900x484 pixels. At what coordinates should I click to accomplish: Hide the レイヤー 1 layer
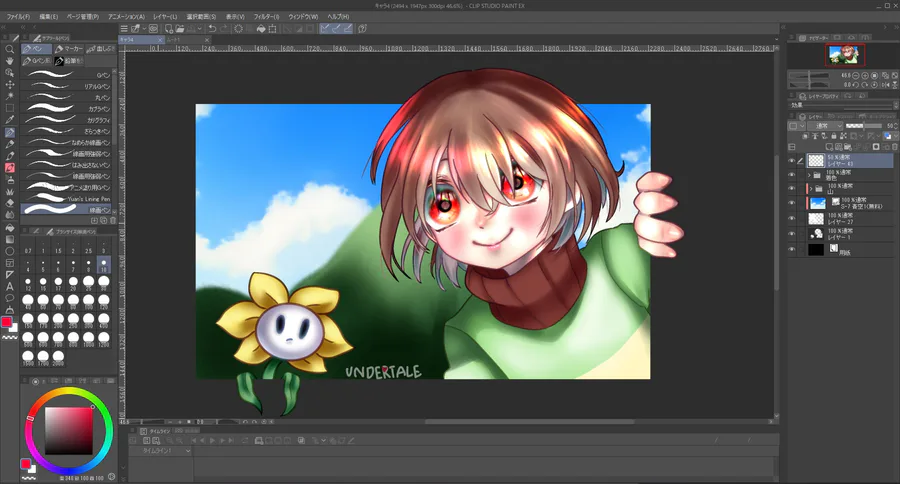[792, 234]
